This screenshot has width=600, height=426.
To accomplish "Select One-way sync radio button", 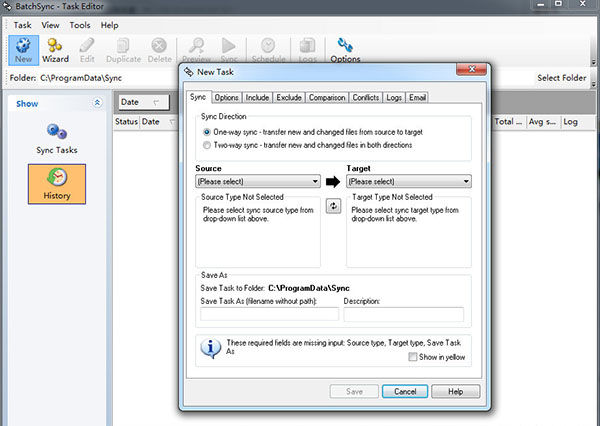I will (207, 131).
